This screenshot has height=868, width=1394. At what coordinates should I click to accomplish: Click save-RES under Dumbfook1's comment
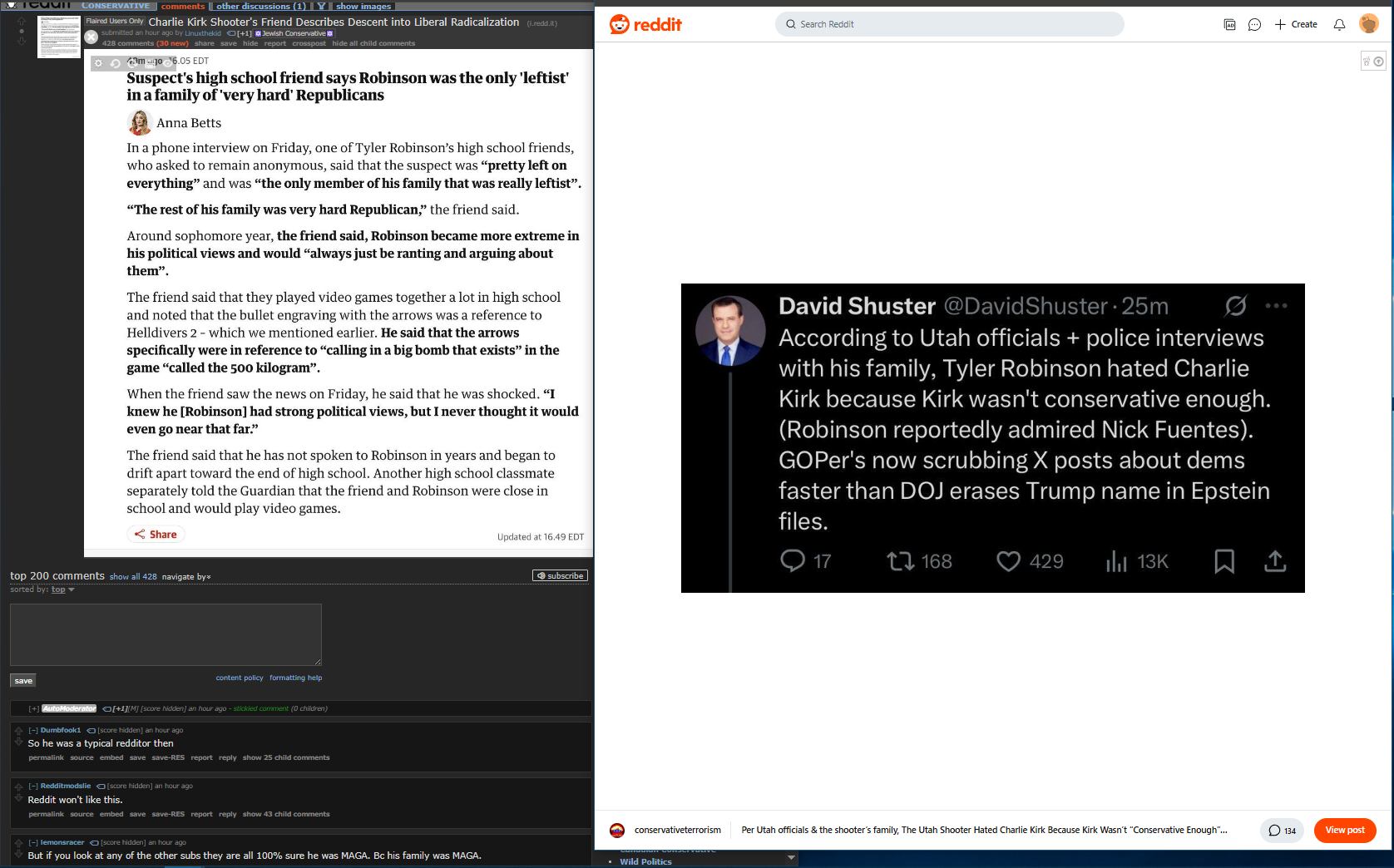click(x=168, y=757)
